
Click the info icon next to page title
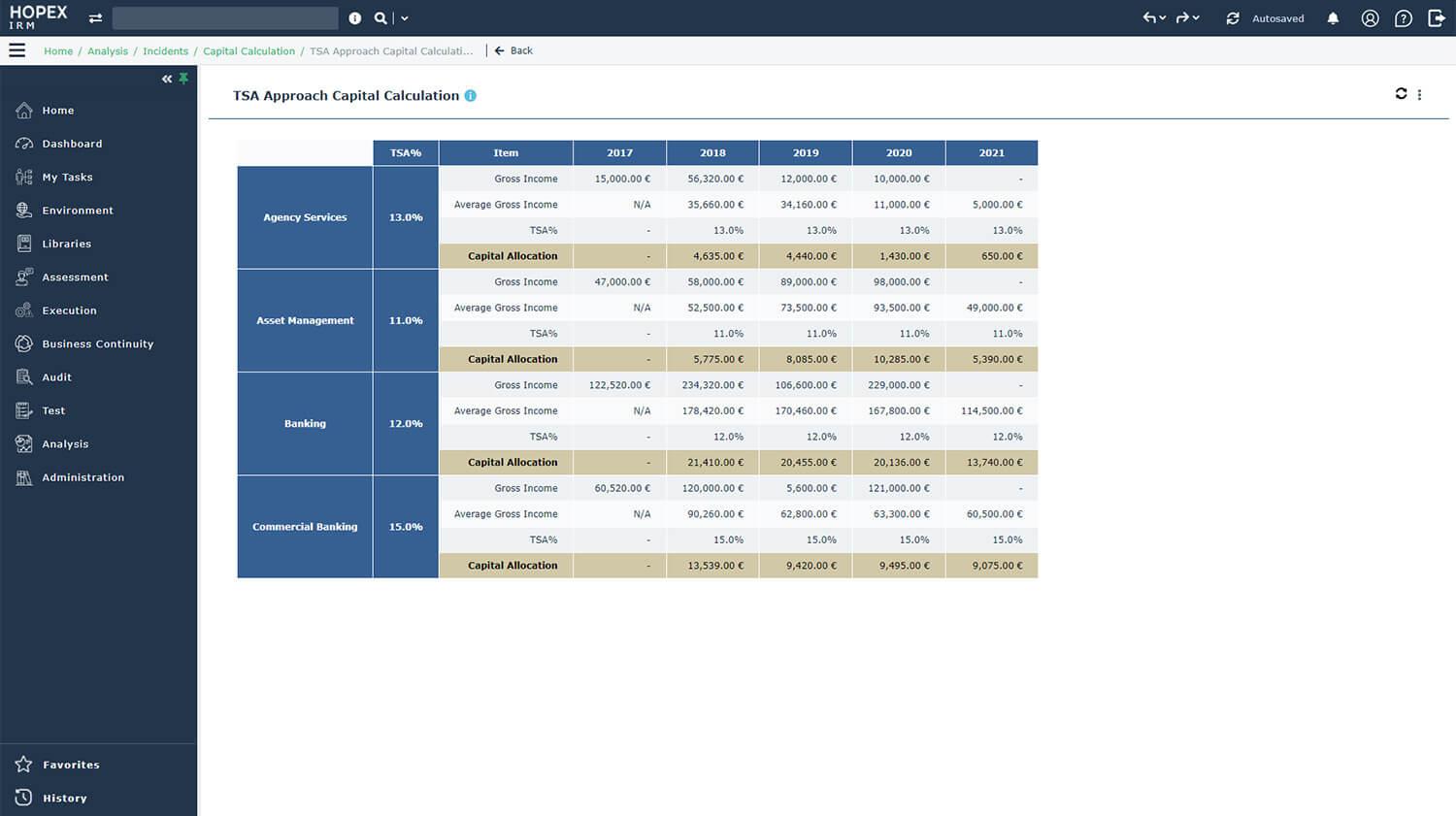(x=471, y=96)
